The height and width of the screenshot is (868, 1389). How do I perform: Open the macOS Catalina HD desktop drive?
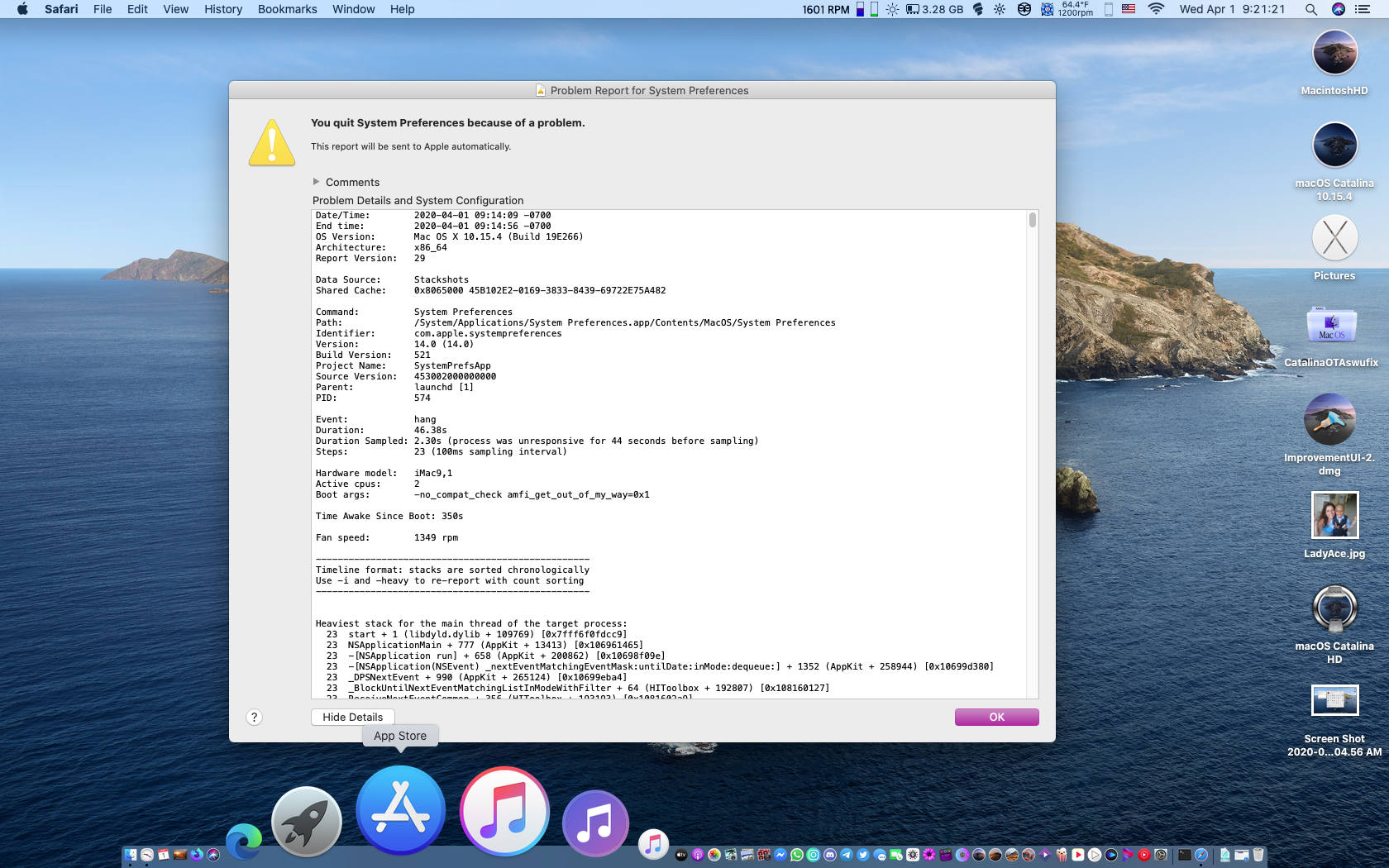pyautogui.click(x=1334, y=608)
